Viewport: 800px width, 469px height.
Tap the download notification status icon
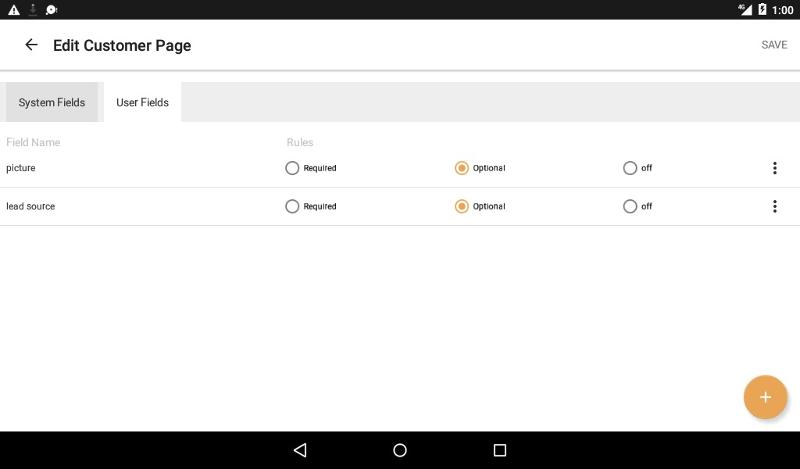click(x=33, y=10)
